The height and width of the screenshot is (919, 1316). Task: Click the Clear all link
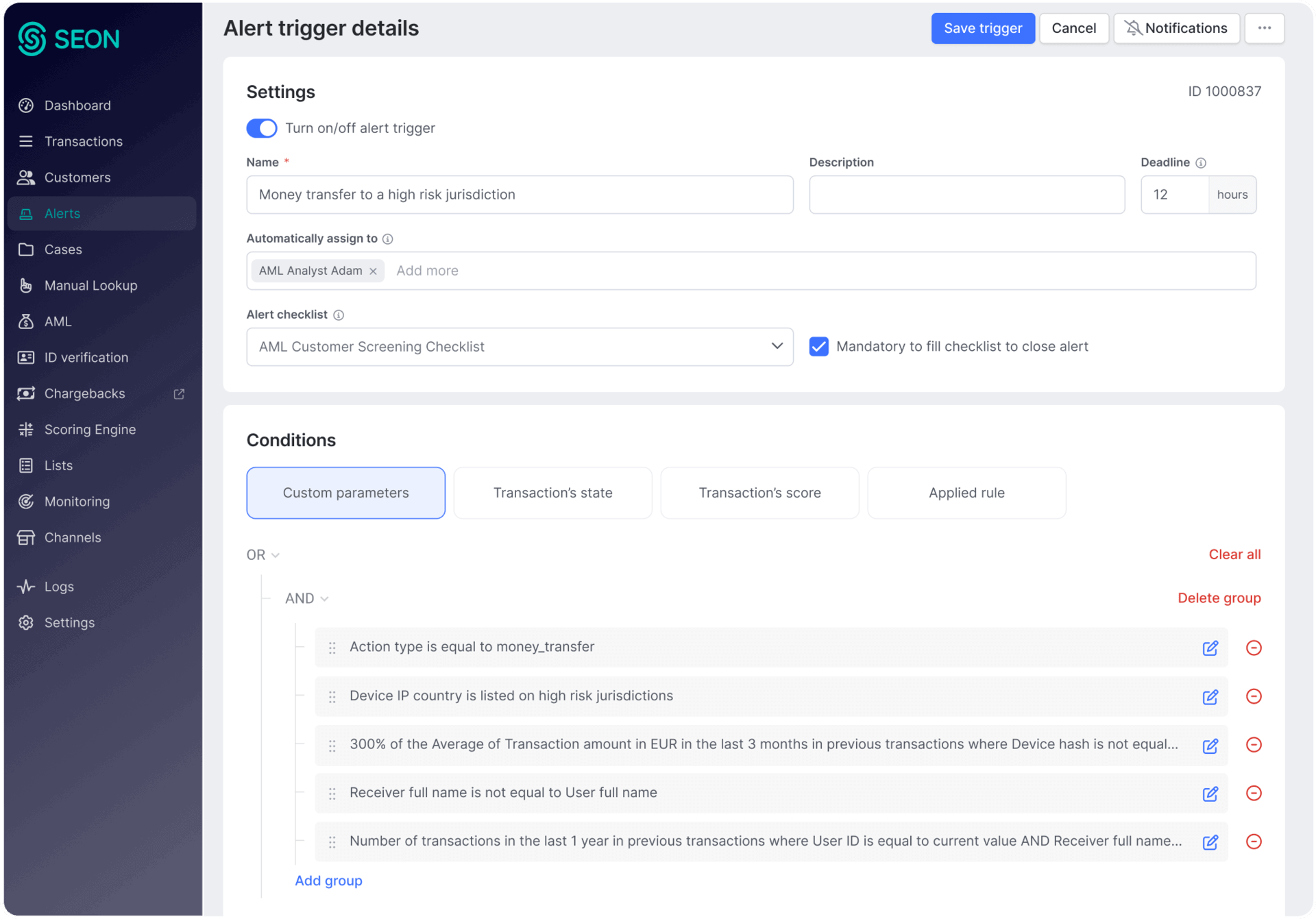click(x=1234, y=554)
